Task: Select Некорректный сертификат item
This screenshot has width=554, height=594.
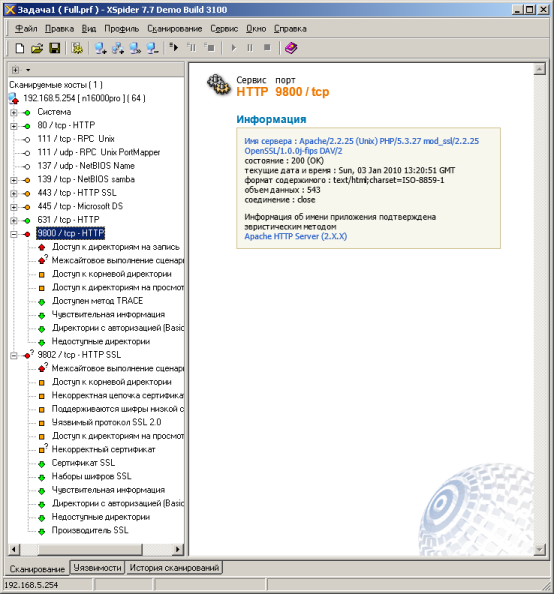Action: [x=103, y=450]
